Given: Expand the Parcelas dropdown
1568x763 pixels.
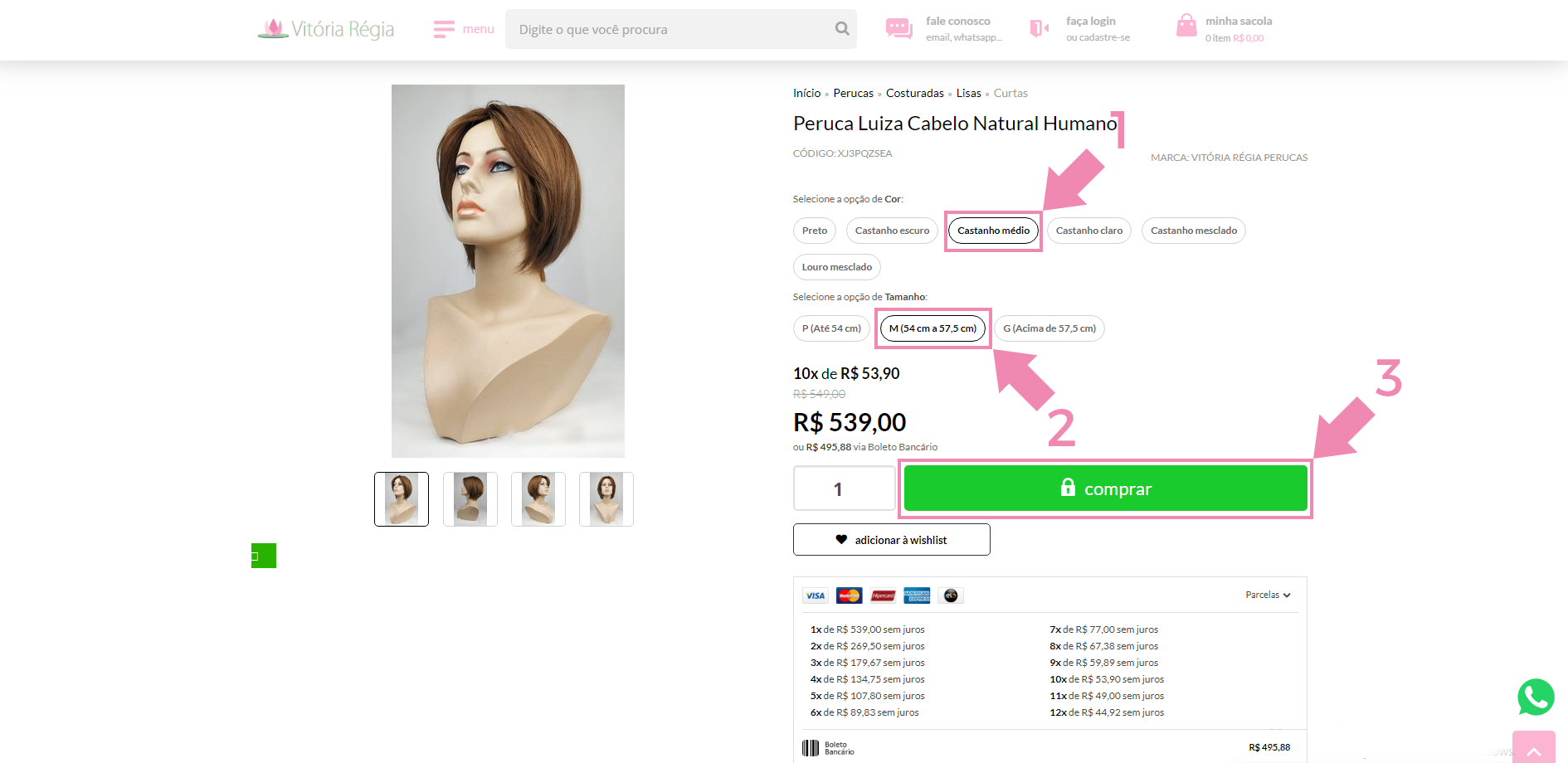Looking at the screenshot, I should (1268, 595).
